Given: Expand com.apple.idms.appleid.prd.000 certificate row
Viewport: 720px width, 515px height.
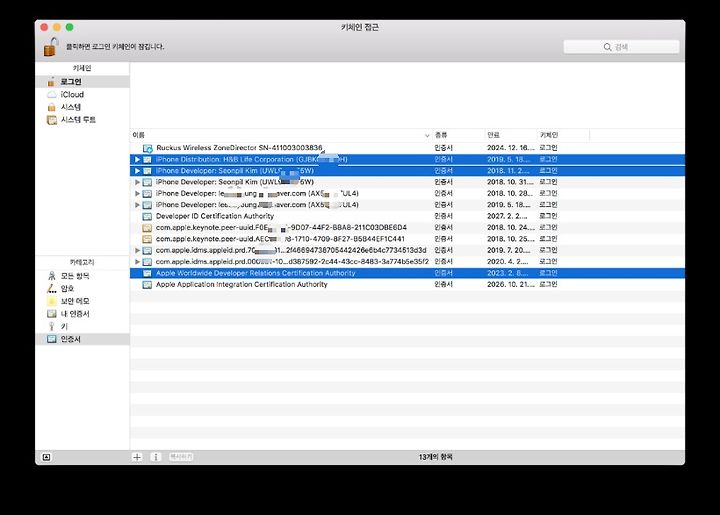Looking at the screenshot, I should 137,262.
